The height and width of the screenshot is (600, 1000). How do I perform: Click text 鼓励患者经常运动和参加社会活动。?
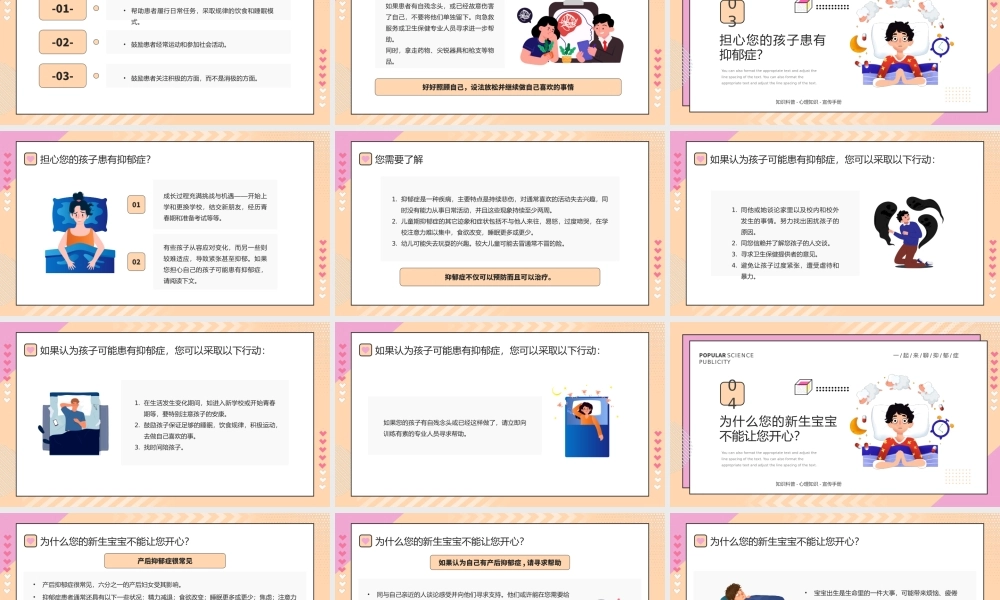(179, 45)
